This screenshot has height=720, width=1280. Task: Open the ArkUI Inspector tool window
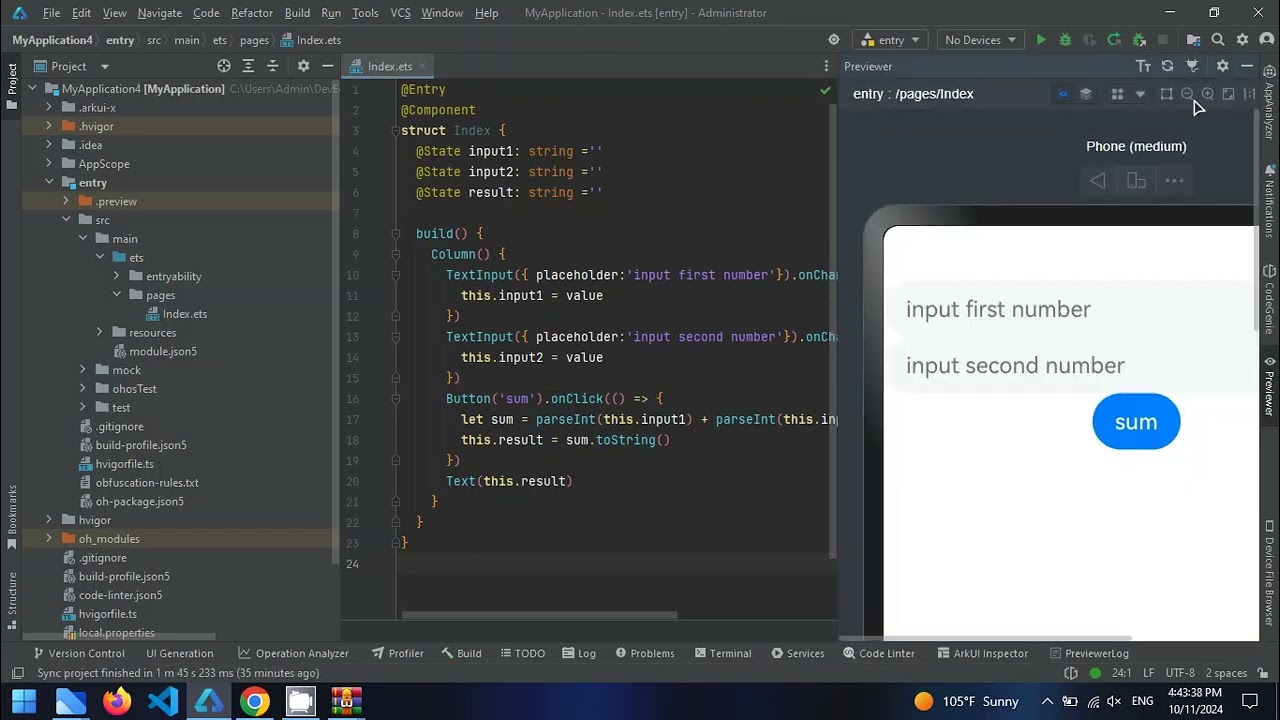(x=983, y=653)
